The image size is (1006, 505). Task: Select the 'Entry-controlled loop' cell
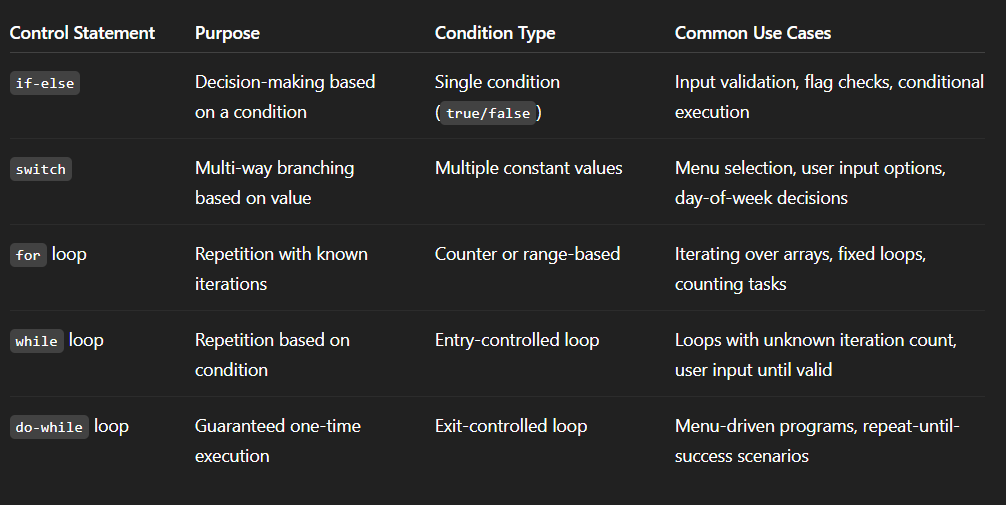(x=517, y=340)
